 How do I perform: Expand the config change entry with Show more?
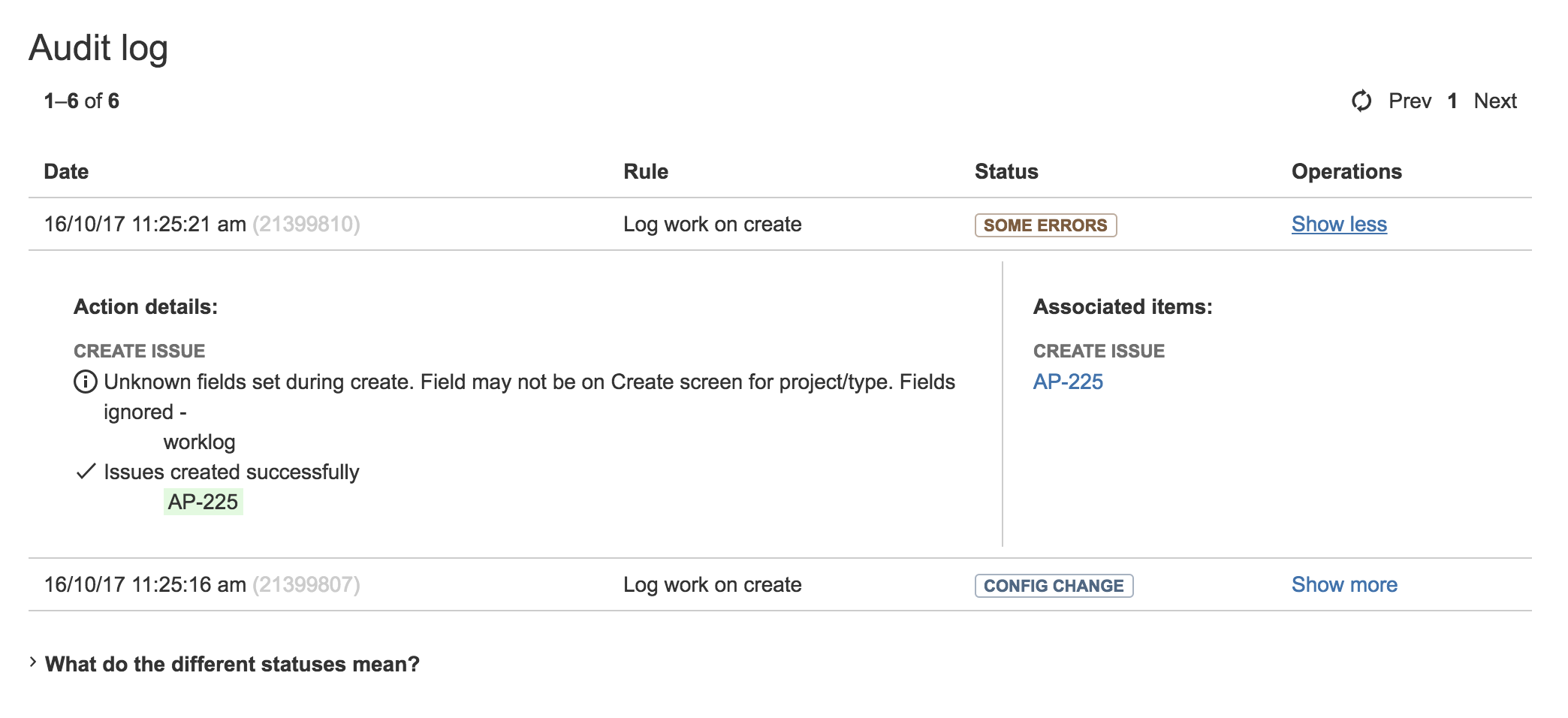1344,585
